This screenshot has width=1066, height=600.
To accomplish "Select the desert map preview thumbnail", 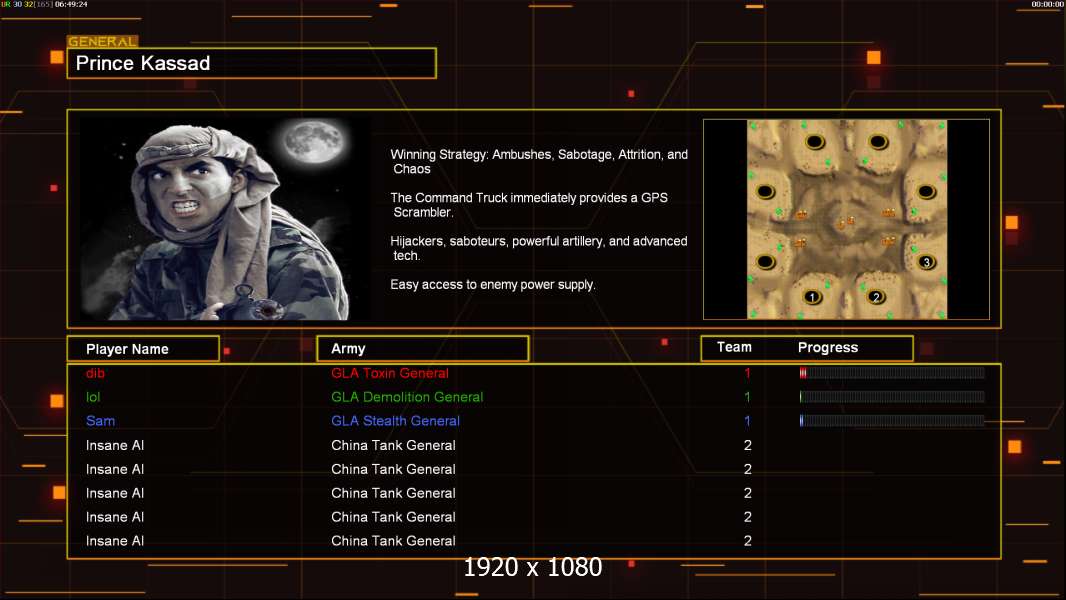I will 846,219.
